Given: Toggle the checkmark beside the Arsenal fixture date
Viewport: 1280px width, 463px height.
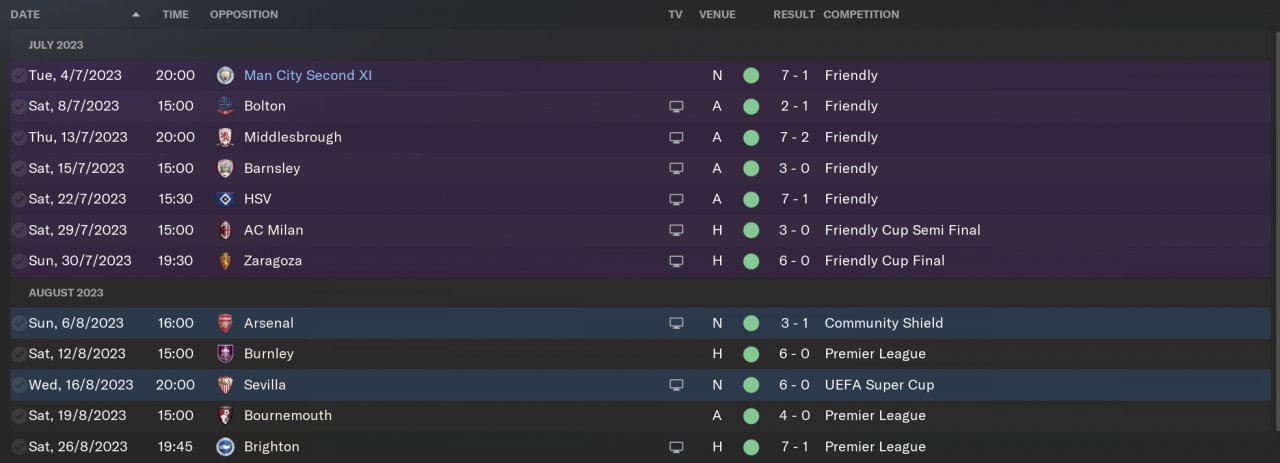Looking at the screenshot, I should tap(18, 323).
